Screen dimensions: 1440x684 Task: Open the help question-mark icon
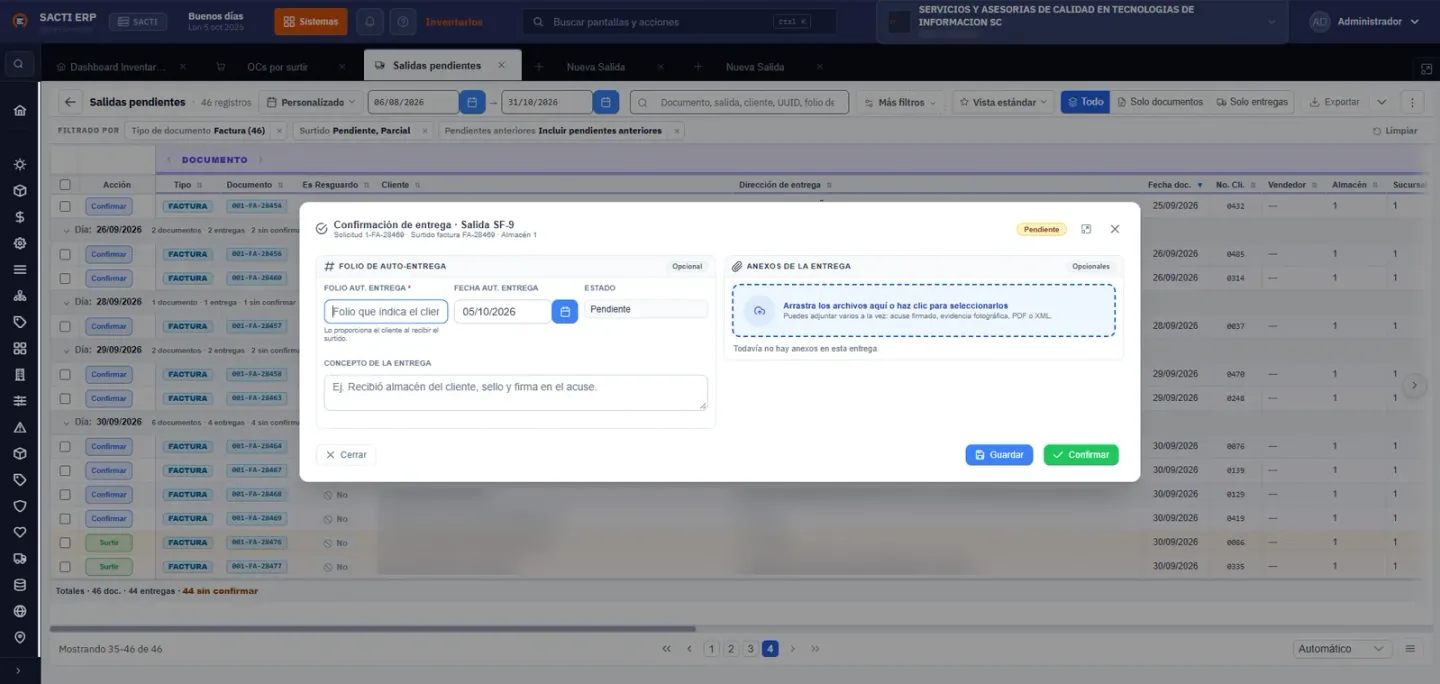pos(403,21)
